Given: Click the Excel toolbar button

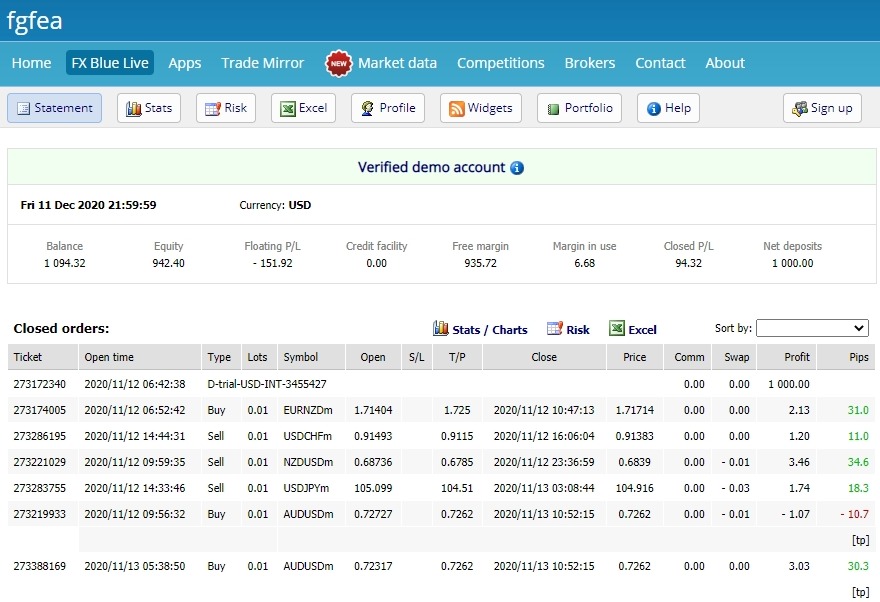Looking at the screenshot, I should coord(303,108).
